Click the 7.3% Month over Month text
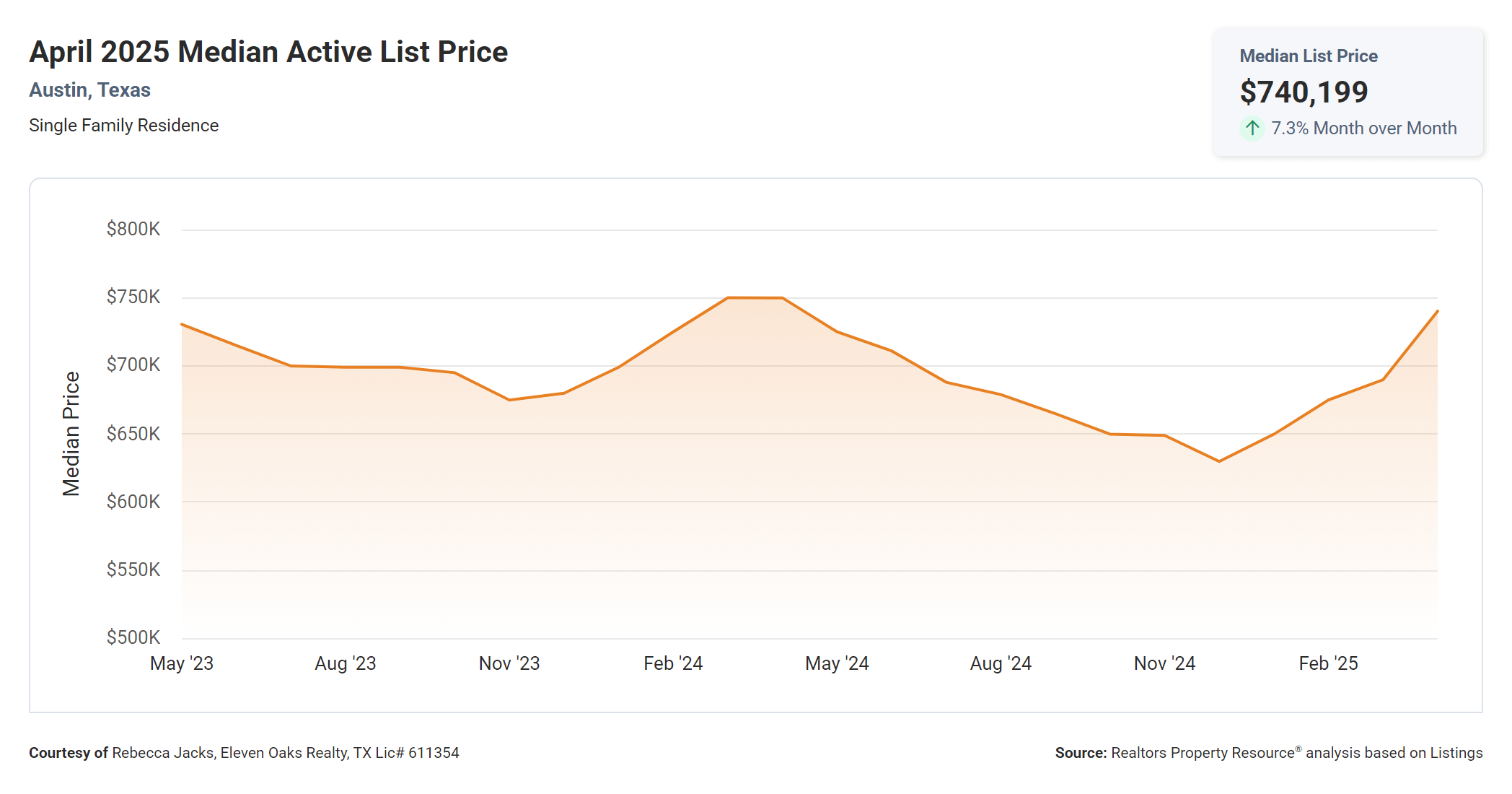1512x794 pixels. point(1363,128)
